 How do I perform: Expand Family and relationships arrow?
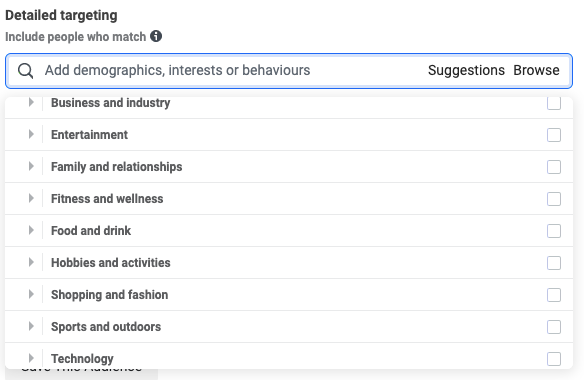click(x=31, y=166)
